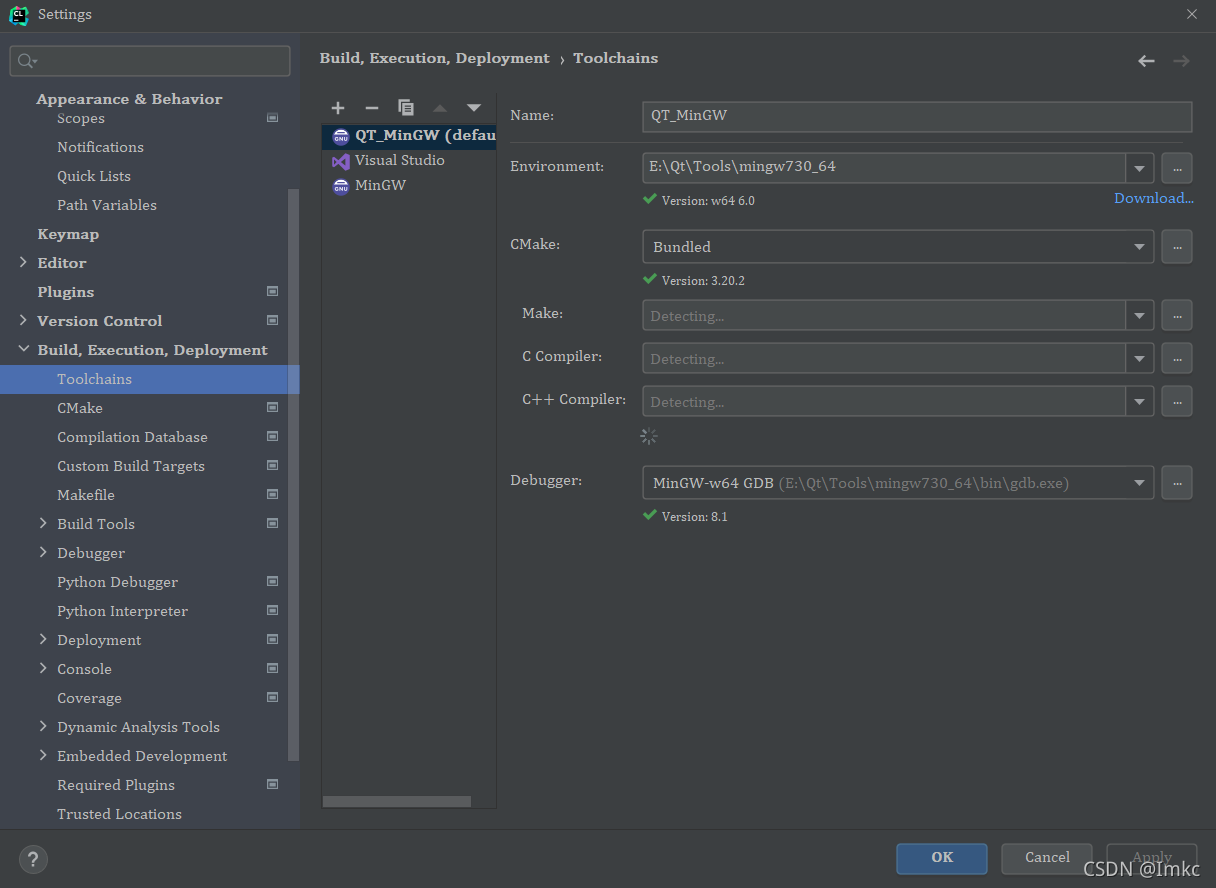Expand the Debugger node

pos(43,553)
